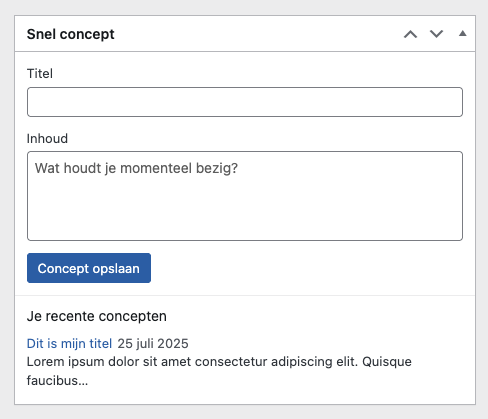Click the Inhoud field label
Screen dimensions: 488x419
[47, 138]
